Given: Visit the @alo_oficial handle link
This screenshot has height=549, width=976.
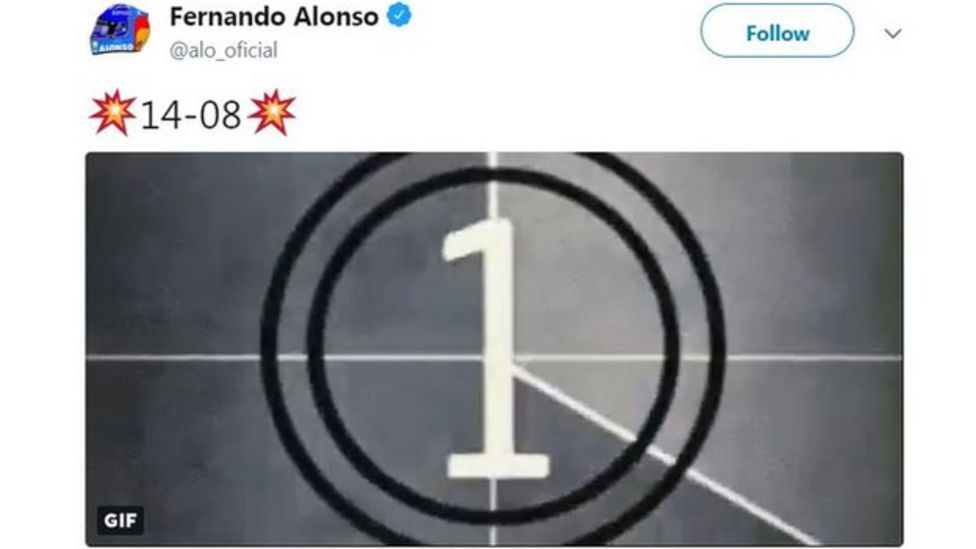Looking at the screenshot, I should click(x=223, y=50).
